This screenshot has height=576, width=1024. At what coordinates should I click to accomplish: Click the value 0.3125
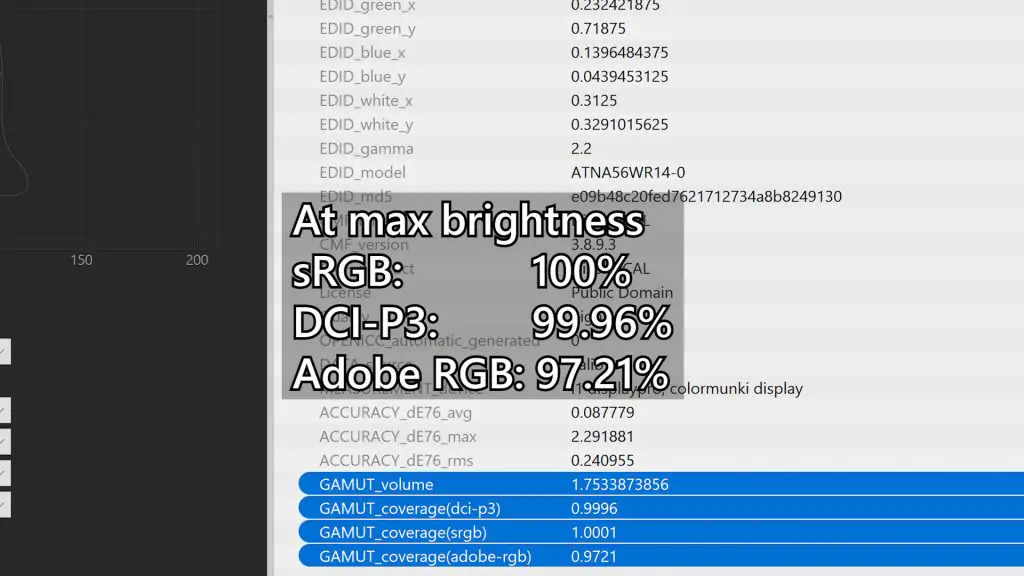pos(594,101)
